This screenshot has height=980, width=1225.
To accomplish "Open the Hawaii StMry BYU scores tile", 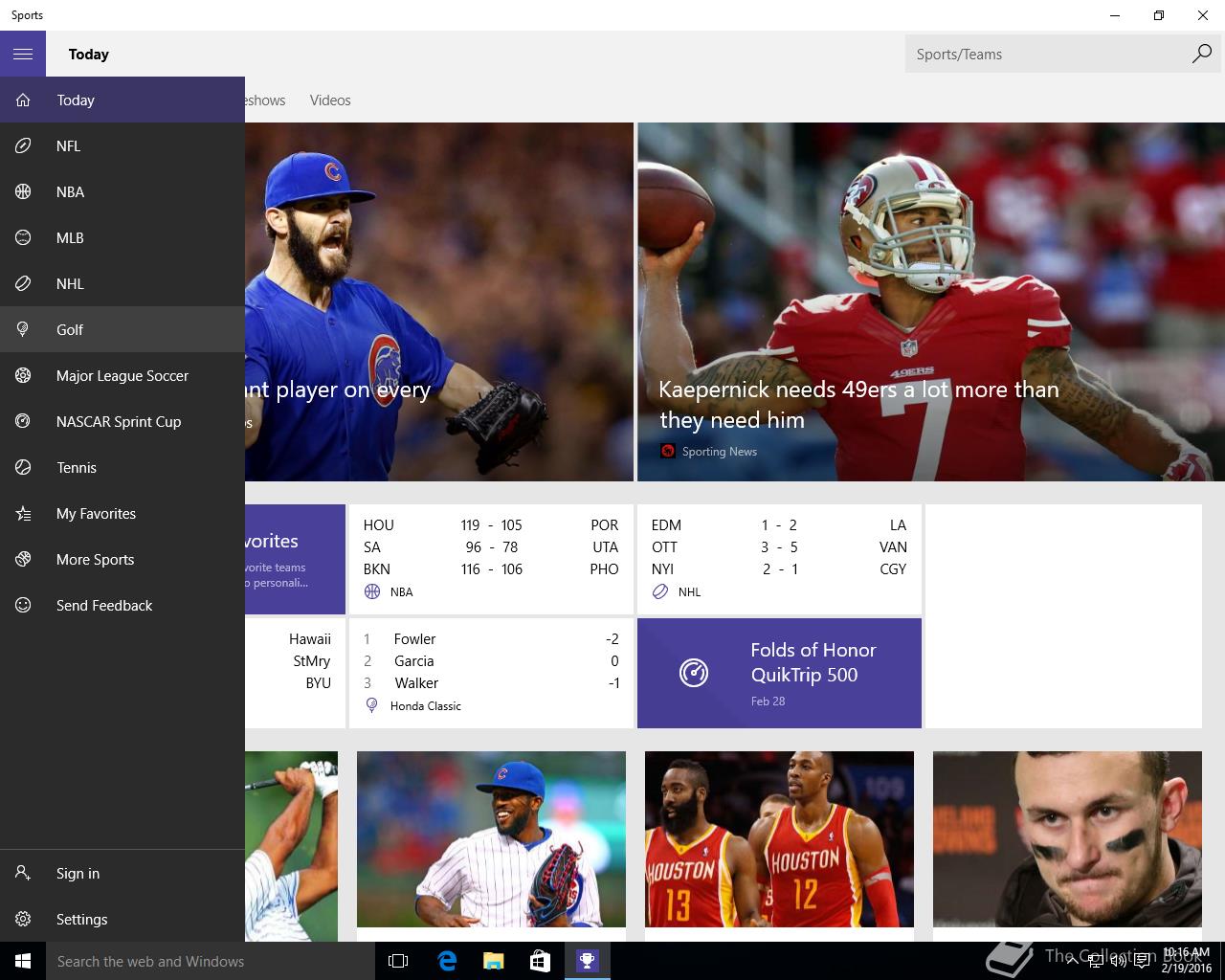I will [x=295, y=673].
